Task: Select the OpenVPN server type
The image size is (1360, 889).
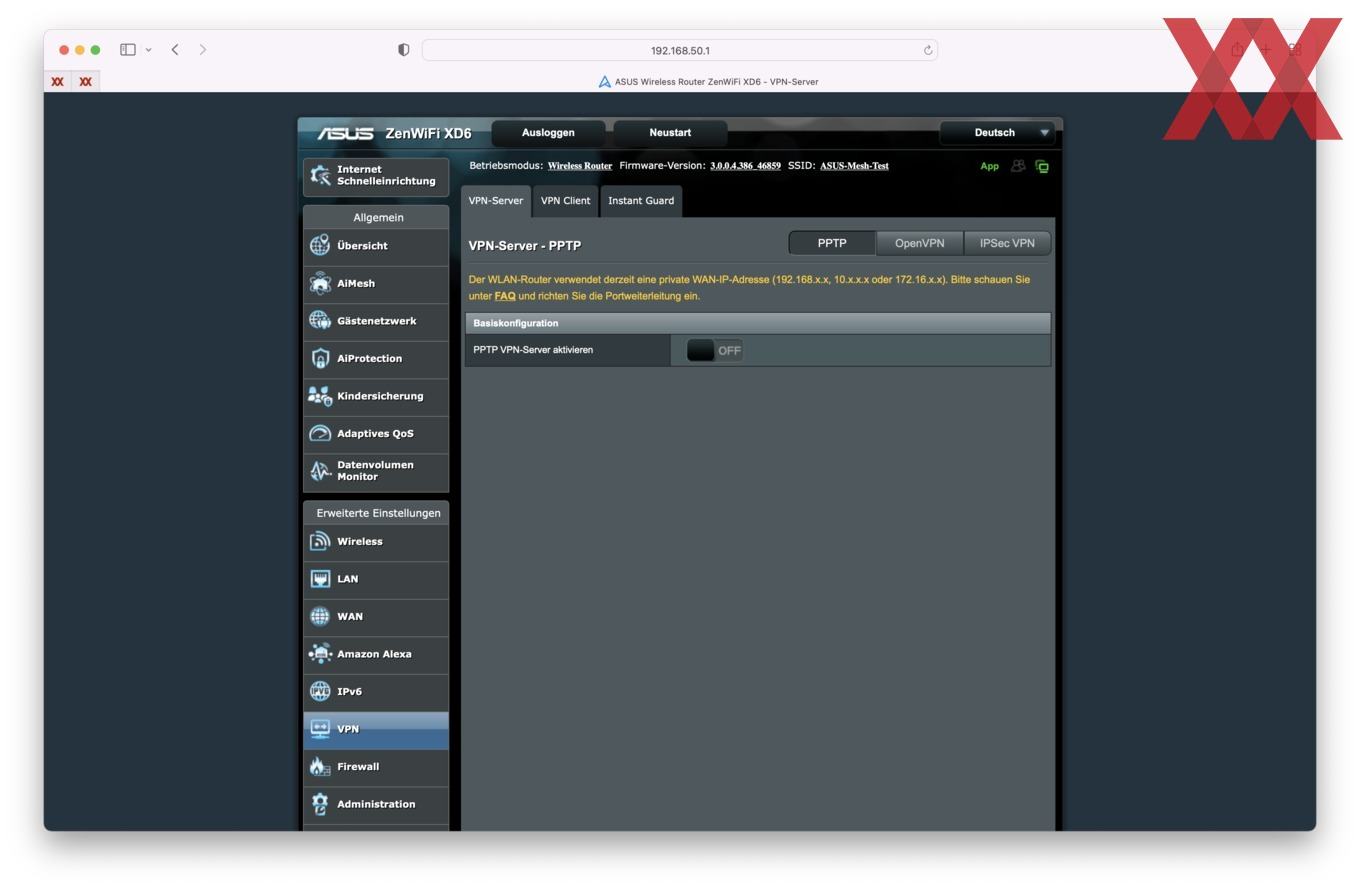Action: (x=920, y=243)
